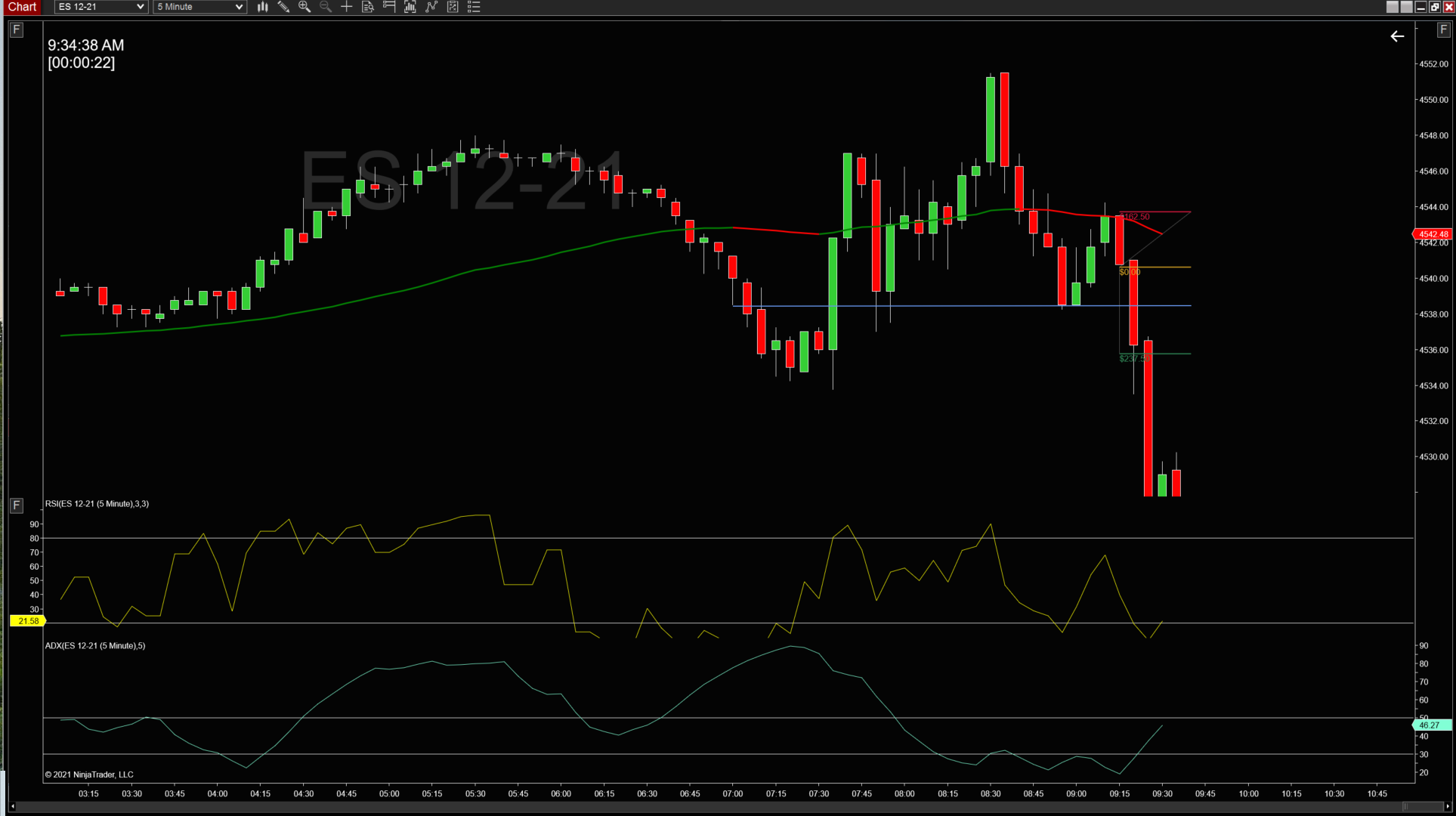
Task: Open the Data Series icon
Action: coord(410,7)
